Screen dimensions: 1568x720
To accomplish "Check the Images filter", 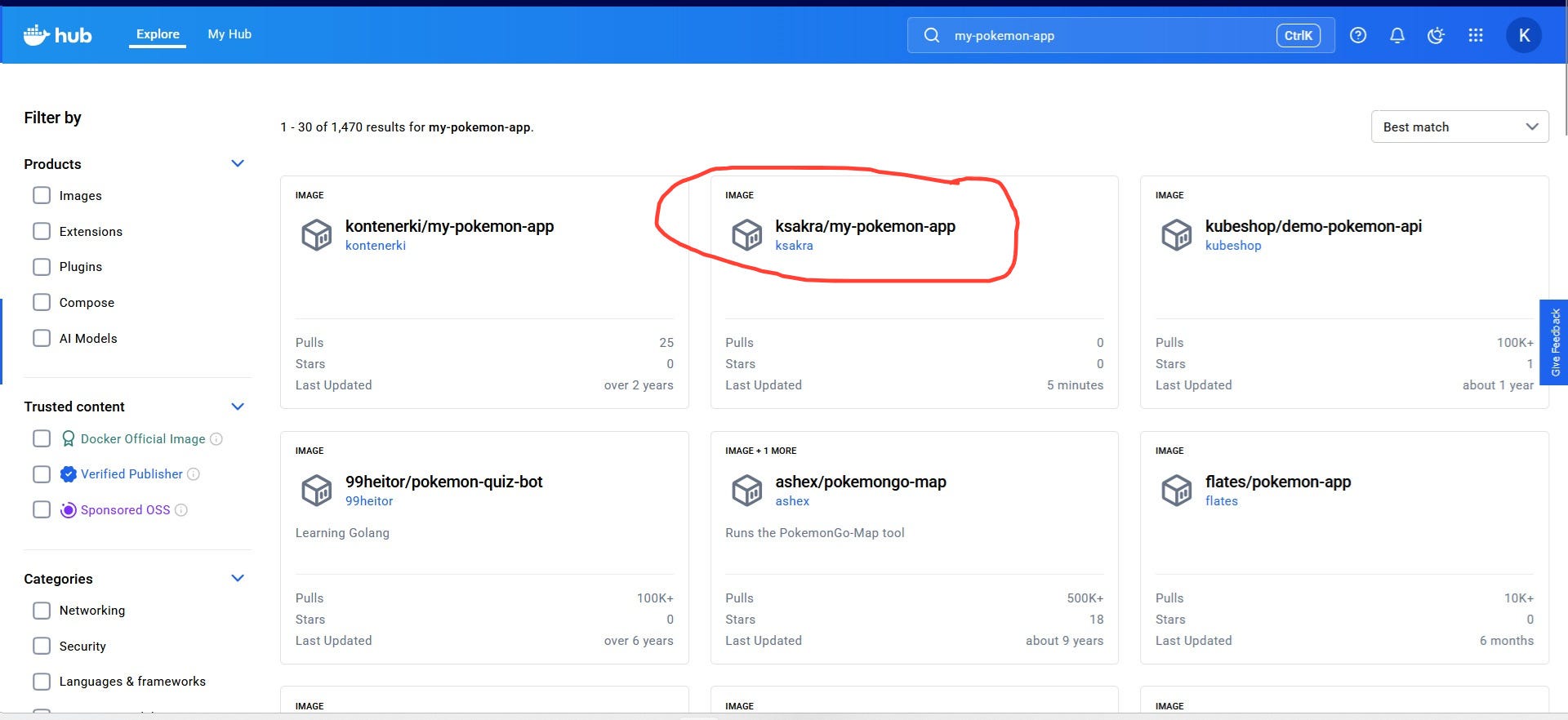I will pyautogui.click(x=42, y=195).
